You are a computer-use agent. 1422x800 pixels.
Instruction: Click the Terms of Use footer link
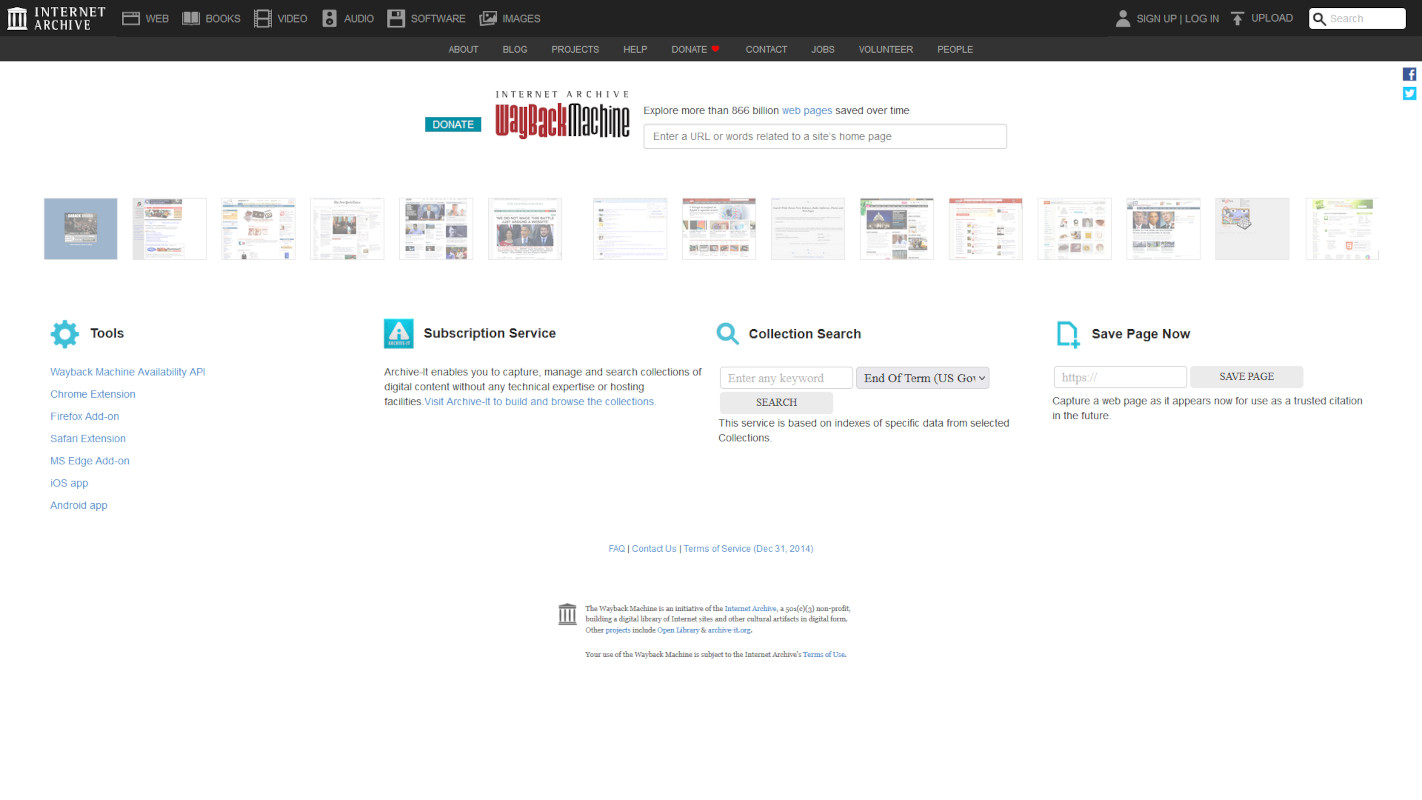823,654
